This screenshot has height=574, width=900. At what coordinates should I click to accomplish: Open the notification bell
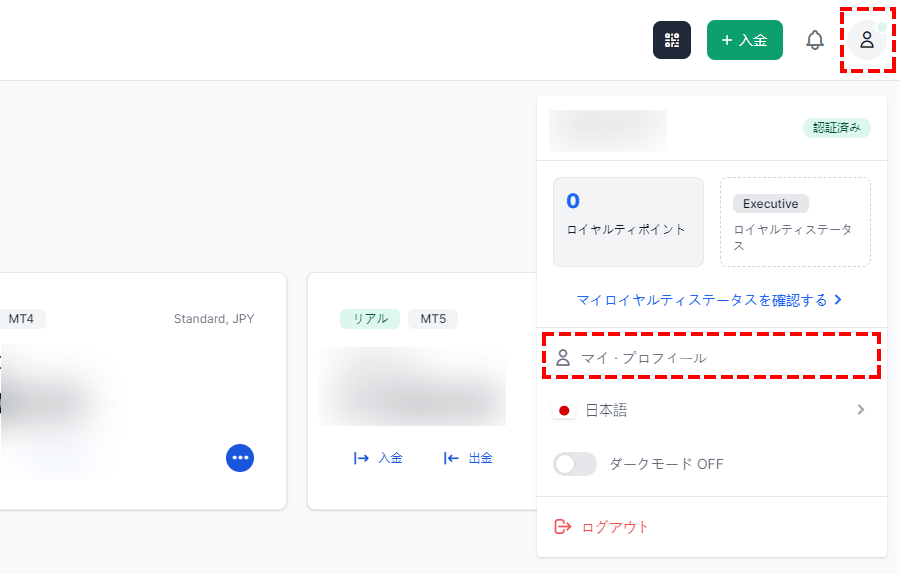[814, 40]
